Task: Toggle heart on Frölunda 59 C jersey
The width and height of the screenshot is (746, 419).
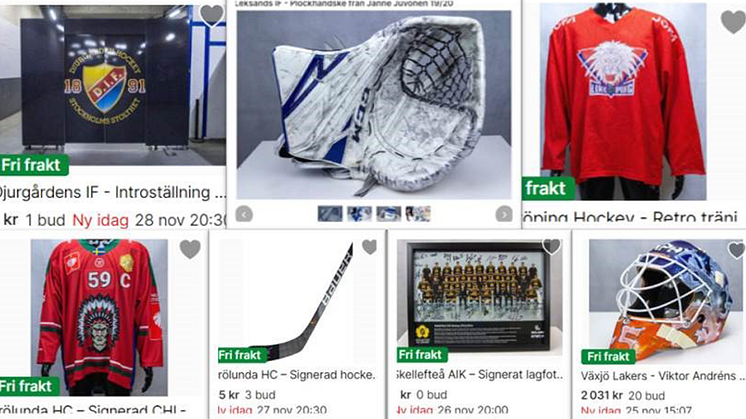Action: 190,249
